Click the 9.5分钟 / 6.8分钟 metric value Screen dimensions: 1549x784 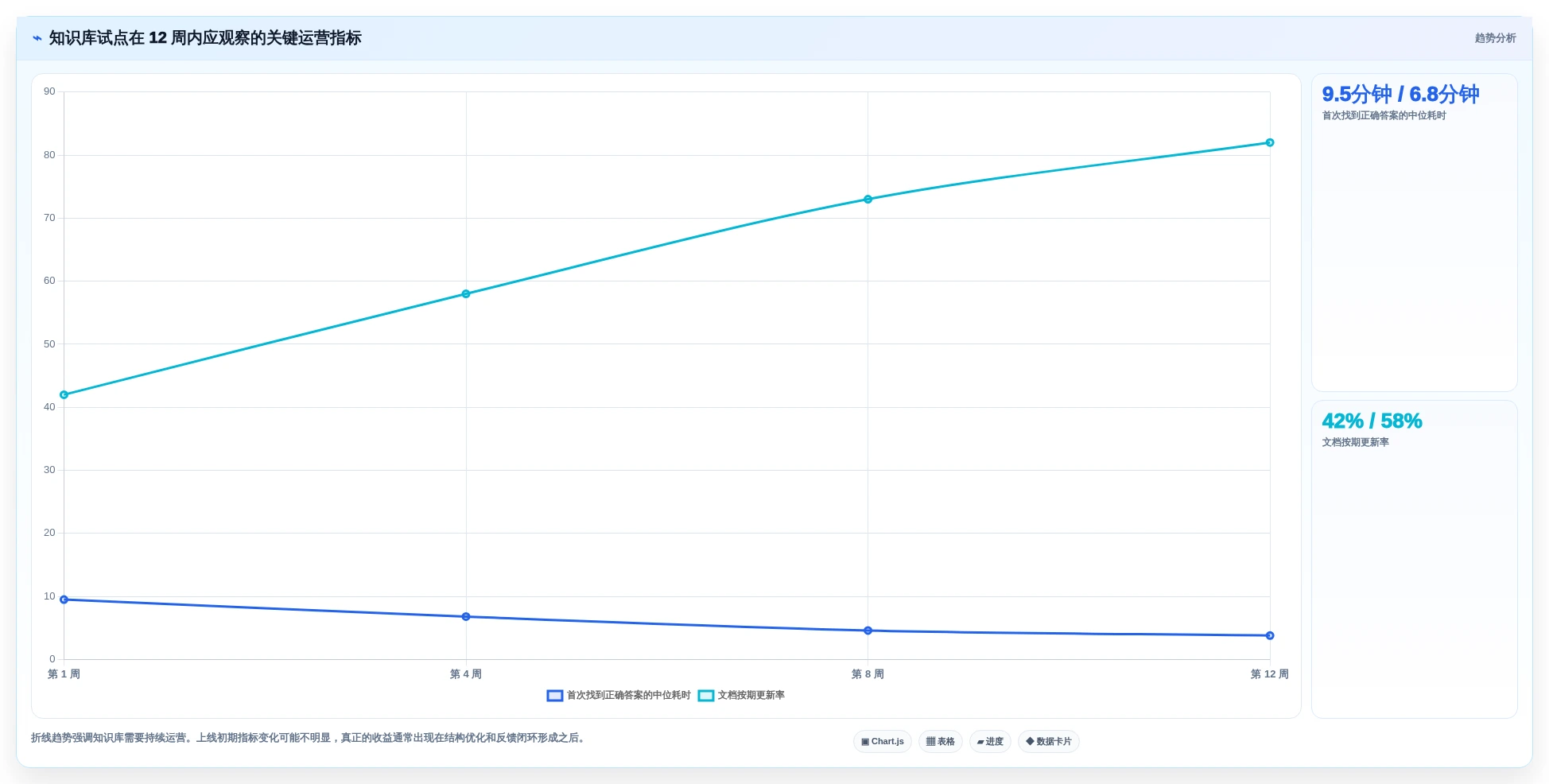pyautogui.click(x=1400, y=95)
